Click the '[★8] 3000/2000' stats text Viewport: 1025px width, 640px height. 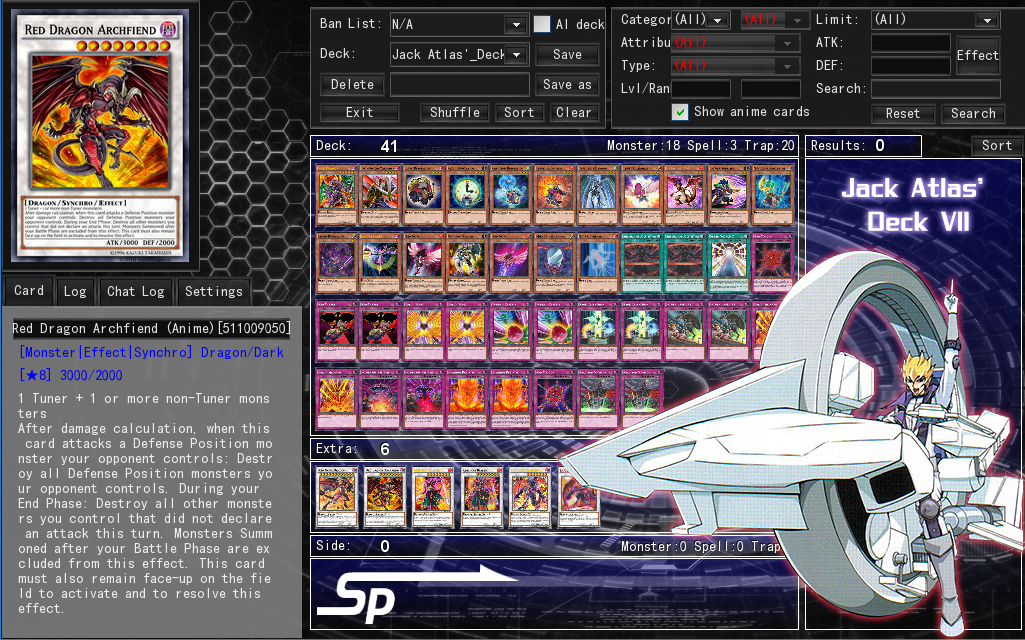coord(71,375)
